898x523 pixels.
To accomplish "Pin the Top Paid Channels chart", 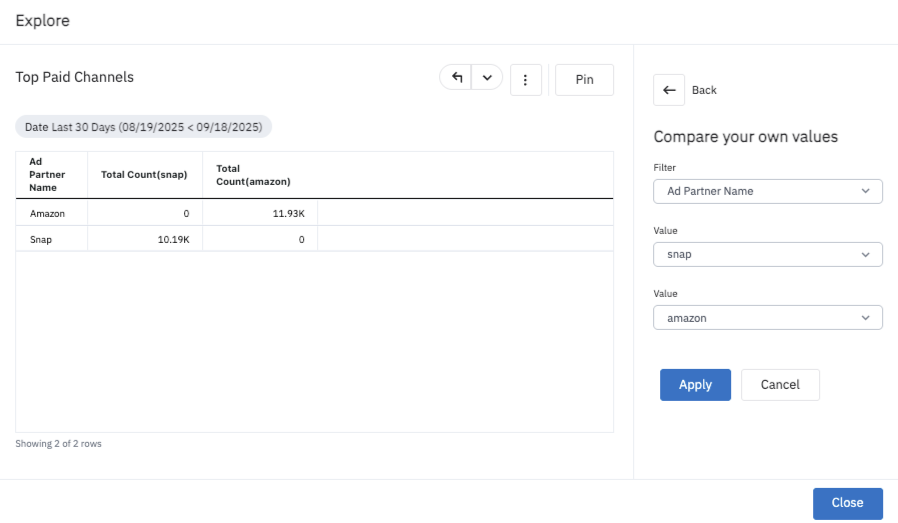I will click(x=584, y=80).
